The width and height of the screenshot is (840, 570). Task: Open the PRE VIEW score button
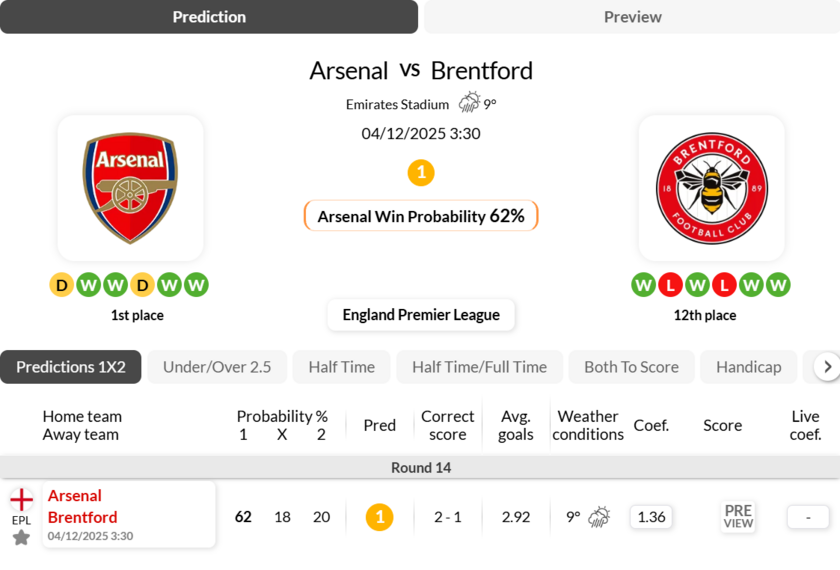pos(738,517)
